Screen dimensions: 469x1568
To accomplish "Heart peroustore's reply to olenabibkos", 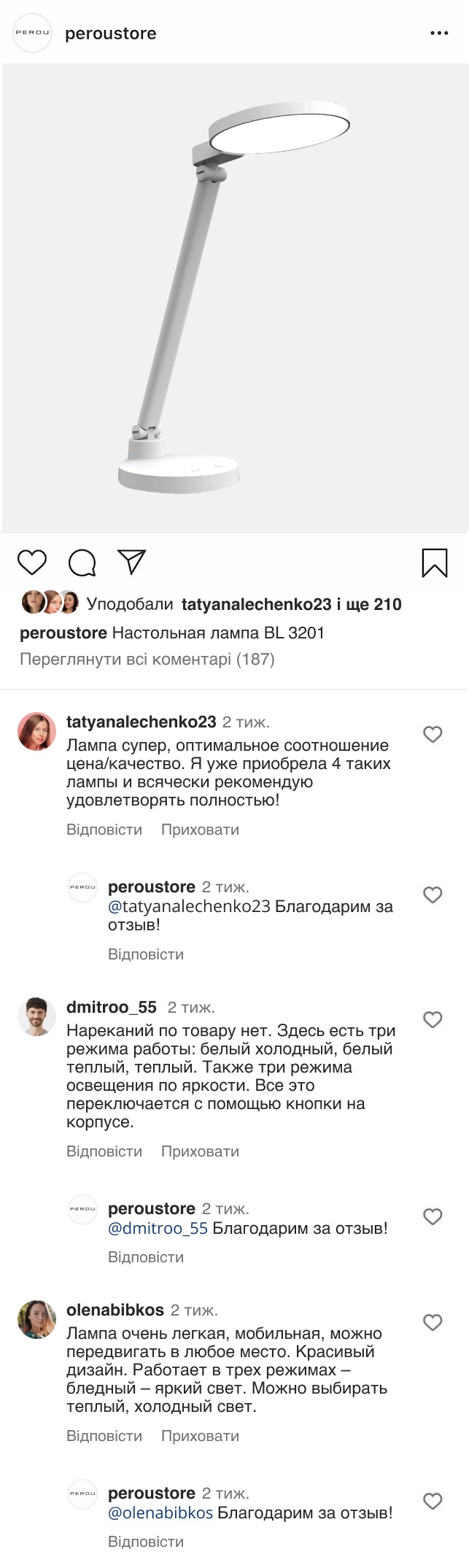I will tap(433, 1501).
